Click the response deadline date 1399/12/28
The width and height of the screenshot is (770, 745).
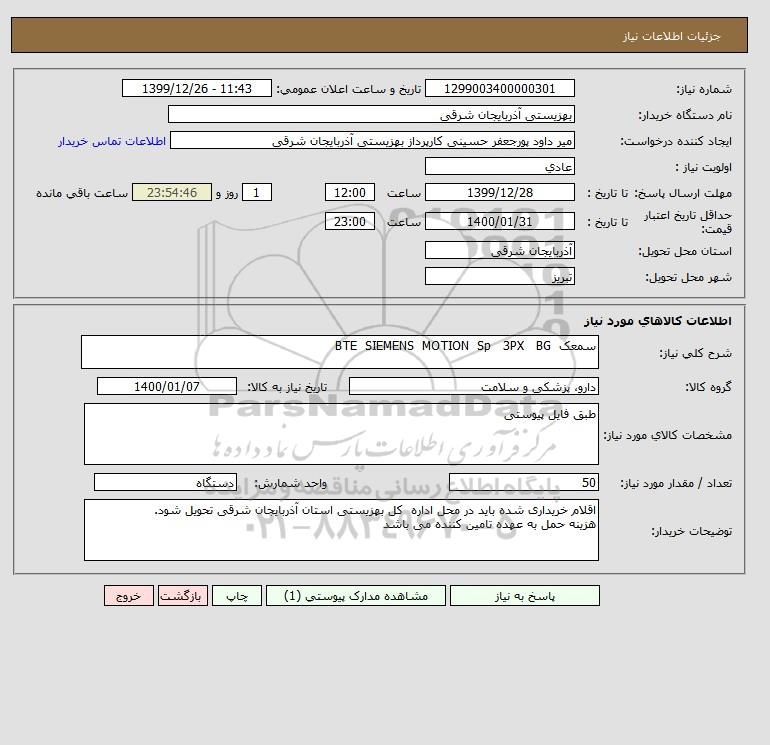pyautogui.click(x=499, y=193)
